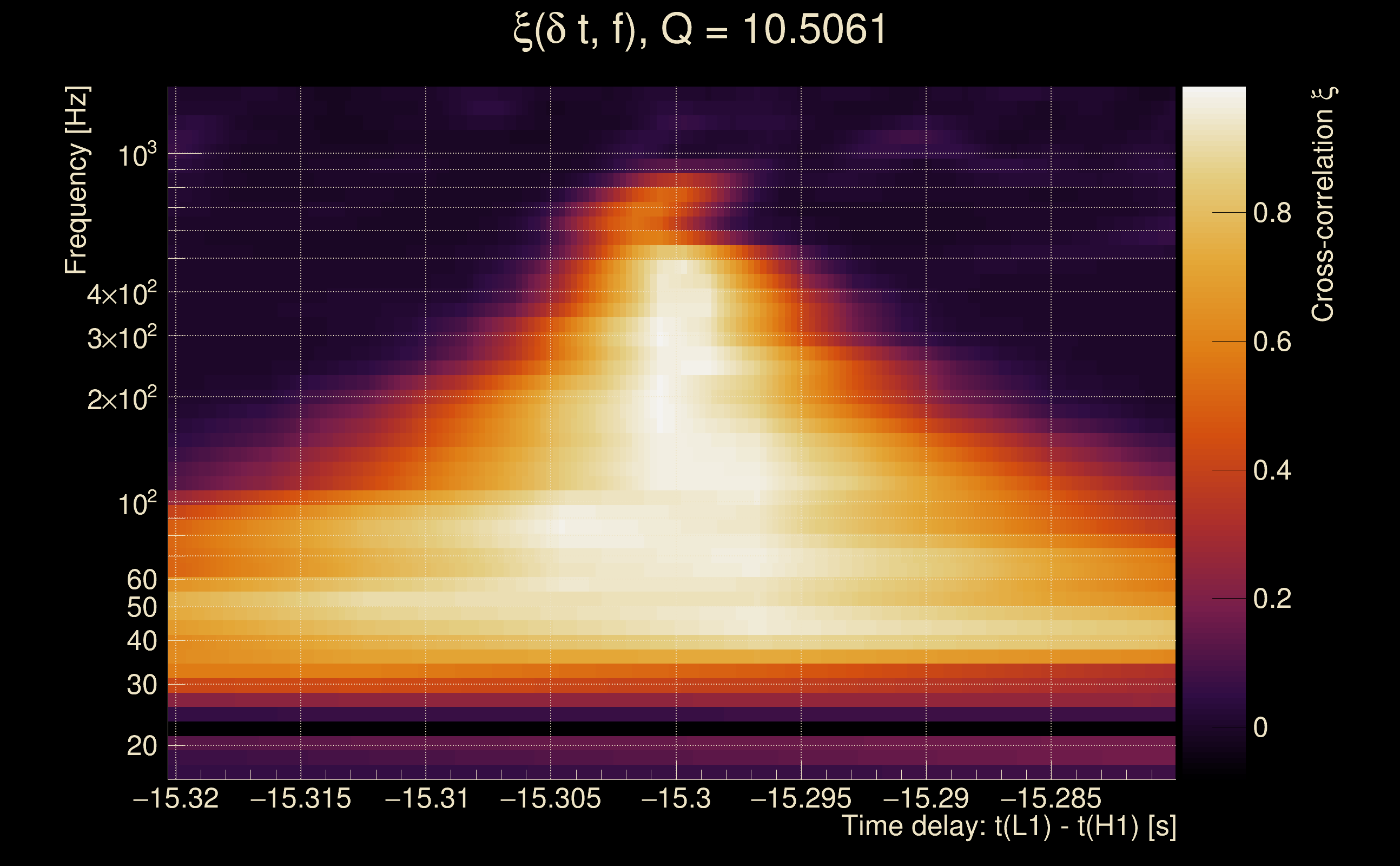The width and height of the screenshot is (1400, 866).
Task: Click the -15.295 x-axis tick label
Action: point(801,798)
